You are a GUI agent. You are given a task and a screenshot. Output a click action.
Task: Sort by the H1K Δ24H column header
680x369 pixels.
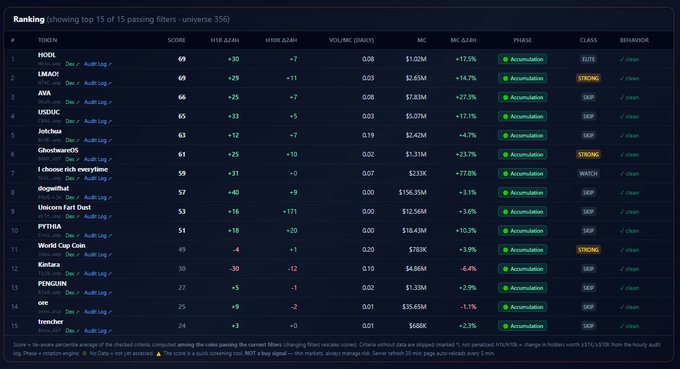[x=225, y=40]
